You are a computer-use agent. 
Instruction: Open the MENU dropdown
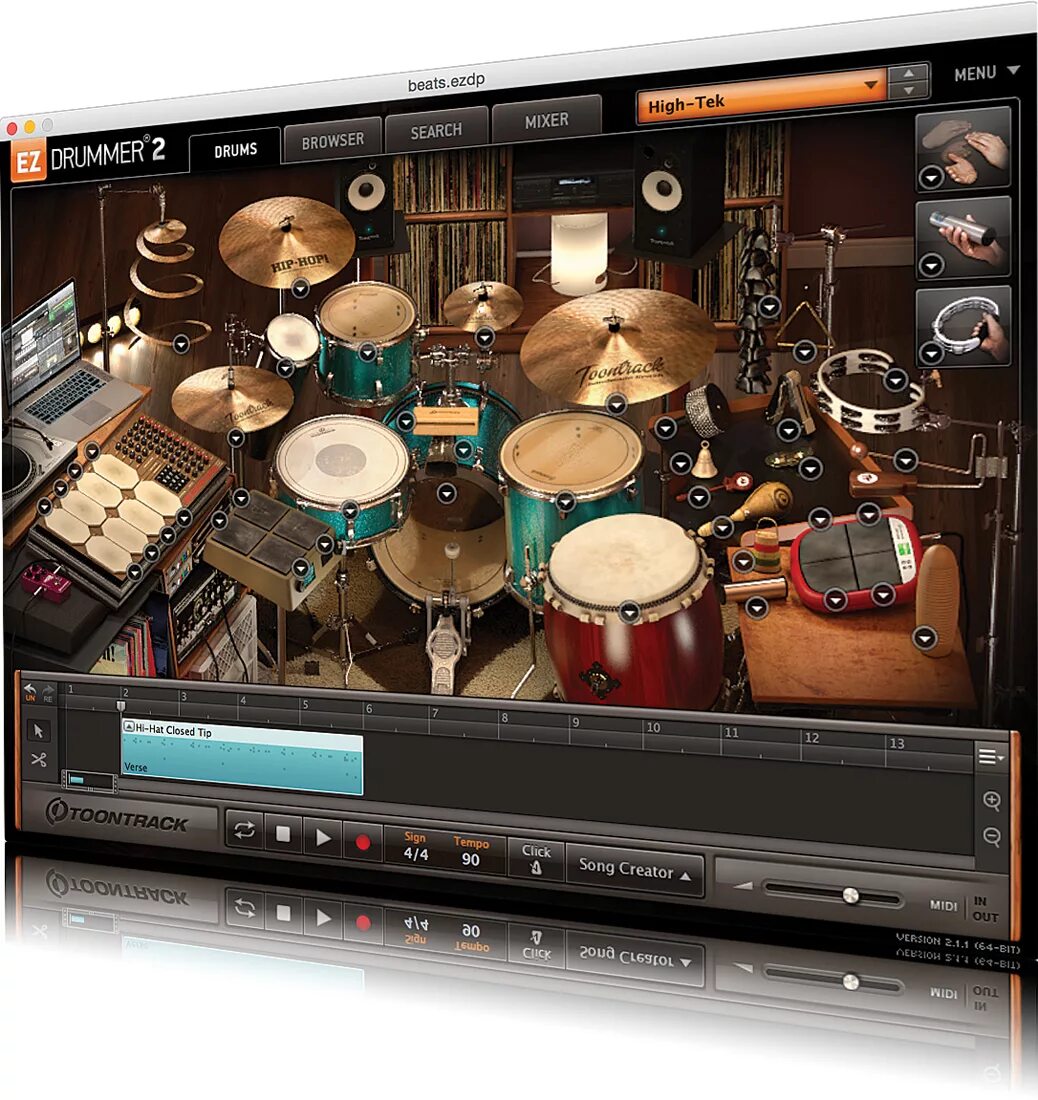[x=987, y=72]
